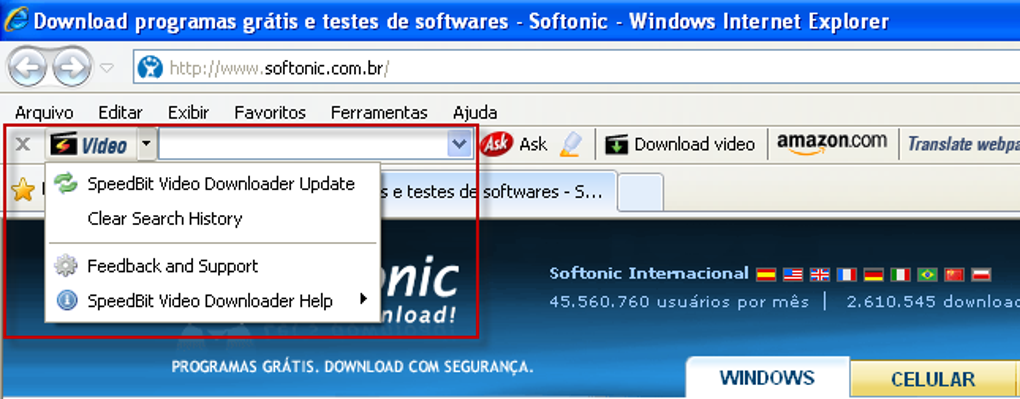Select the Brazil flag icon
The width and height of the screenshot is (1020, 399).
point(927,274)
